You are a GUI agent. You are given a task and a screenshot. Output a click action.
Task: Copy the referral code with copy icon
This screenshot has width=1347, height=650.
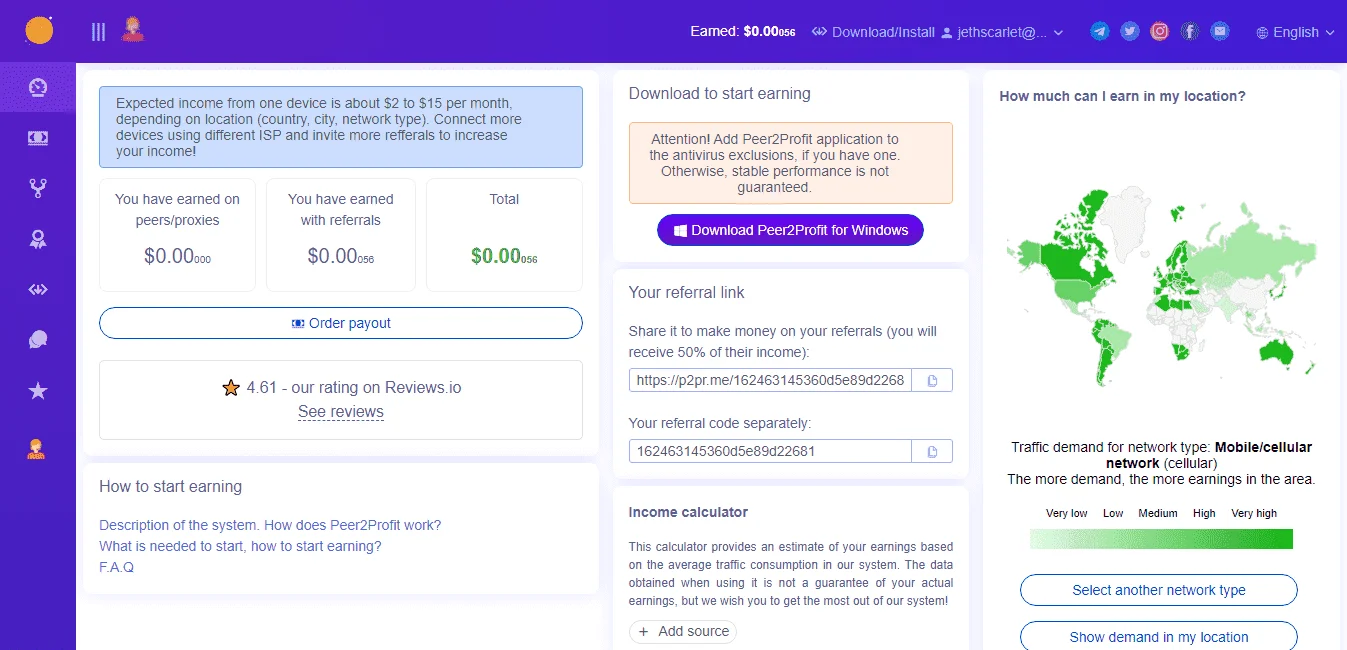pos(932,451)
